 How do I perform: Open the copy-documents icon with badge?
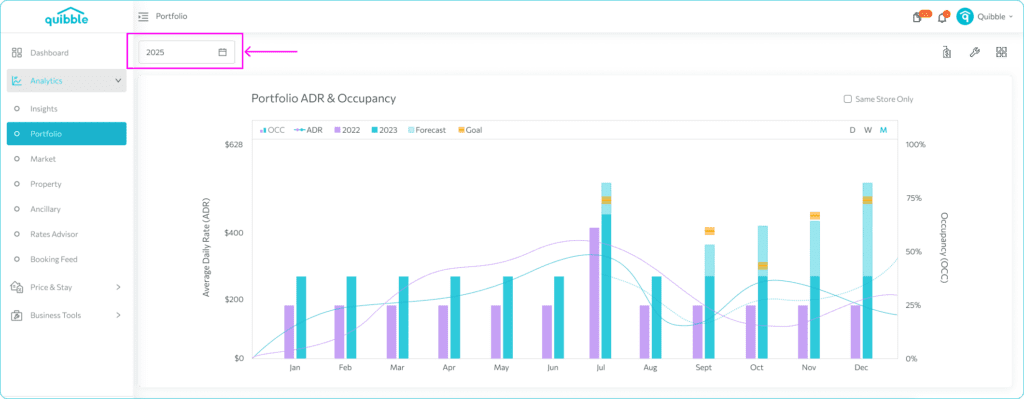pos(918,17)
